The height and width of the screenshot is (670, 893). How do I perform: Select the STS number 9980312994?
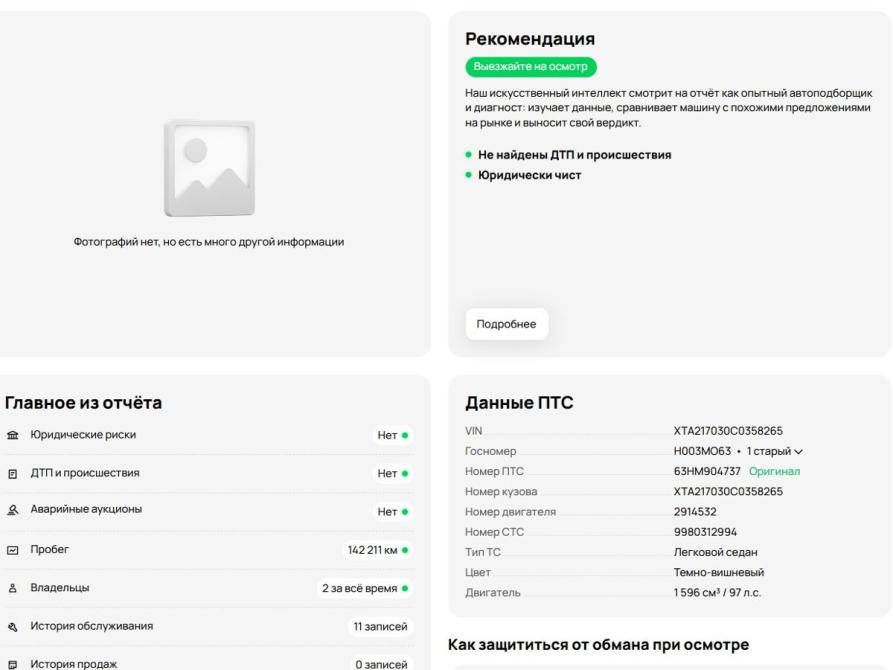(705, 532)
